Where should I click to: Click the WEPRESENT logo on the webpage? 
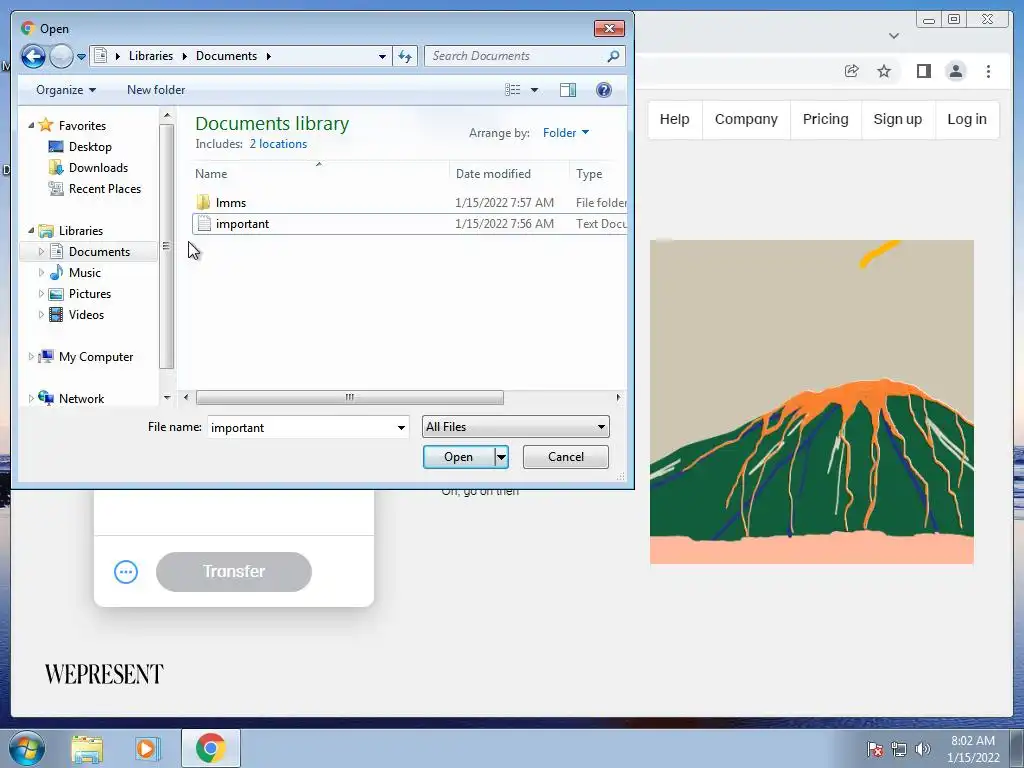coord(104,674)
